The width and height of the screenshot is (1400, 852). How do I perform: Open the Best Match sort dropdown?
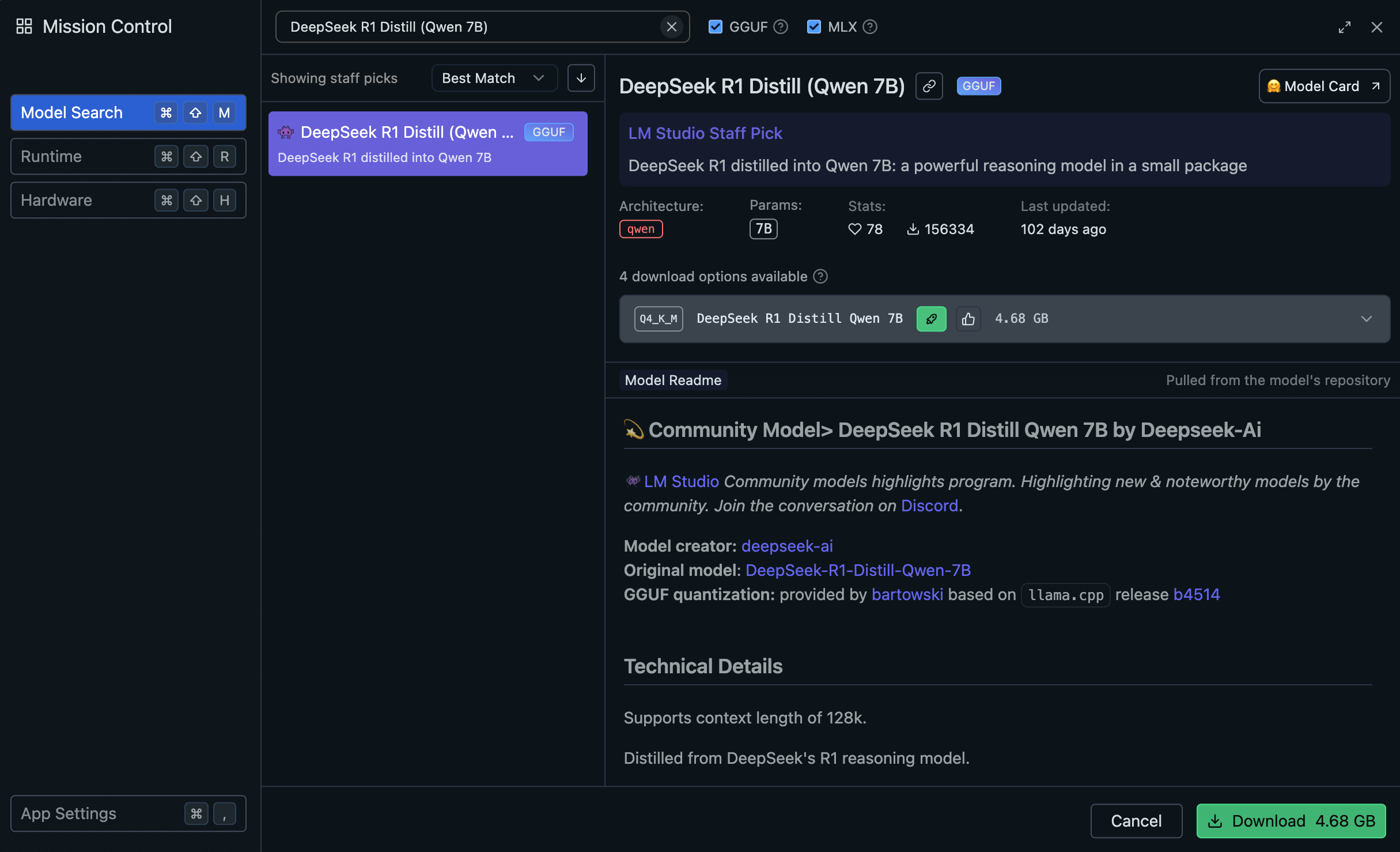click(493, 78)
